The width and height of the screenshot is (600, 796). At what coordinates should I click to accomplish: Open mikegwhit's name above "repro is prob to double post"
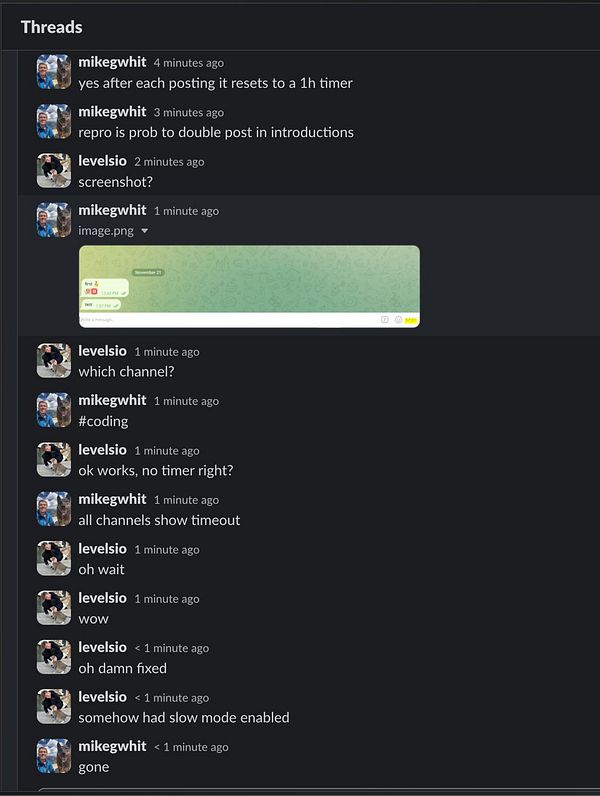pos(112,112)
